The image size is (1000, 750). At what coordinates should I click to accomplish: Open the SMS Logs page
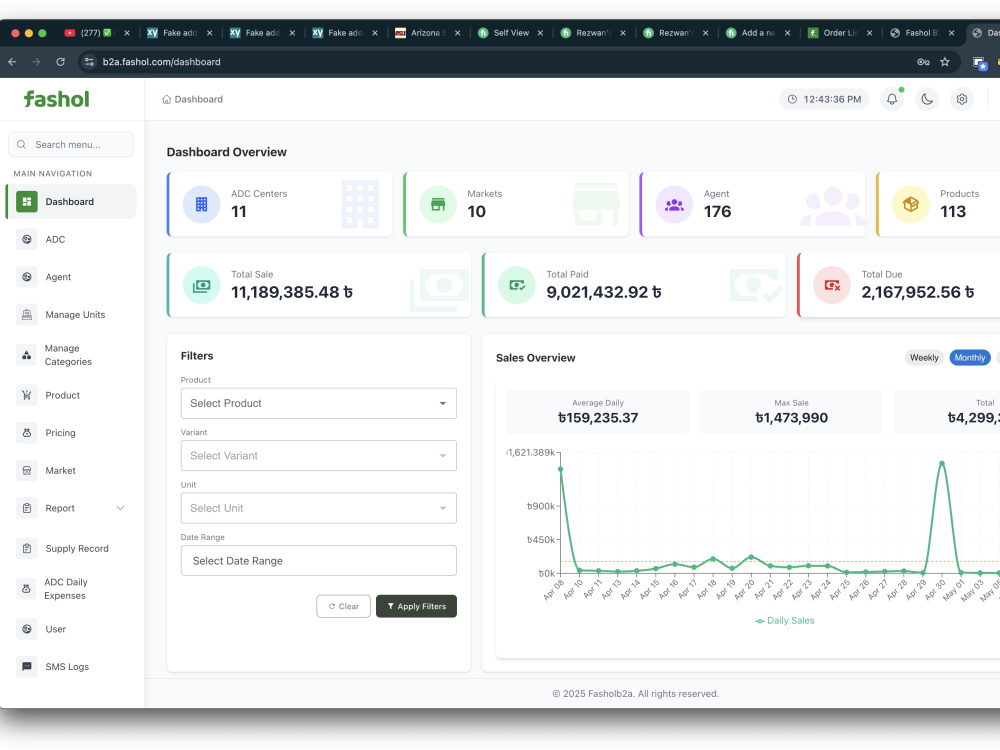tap(67, 666)
